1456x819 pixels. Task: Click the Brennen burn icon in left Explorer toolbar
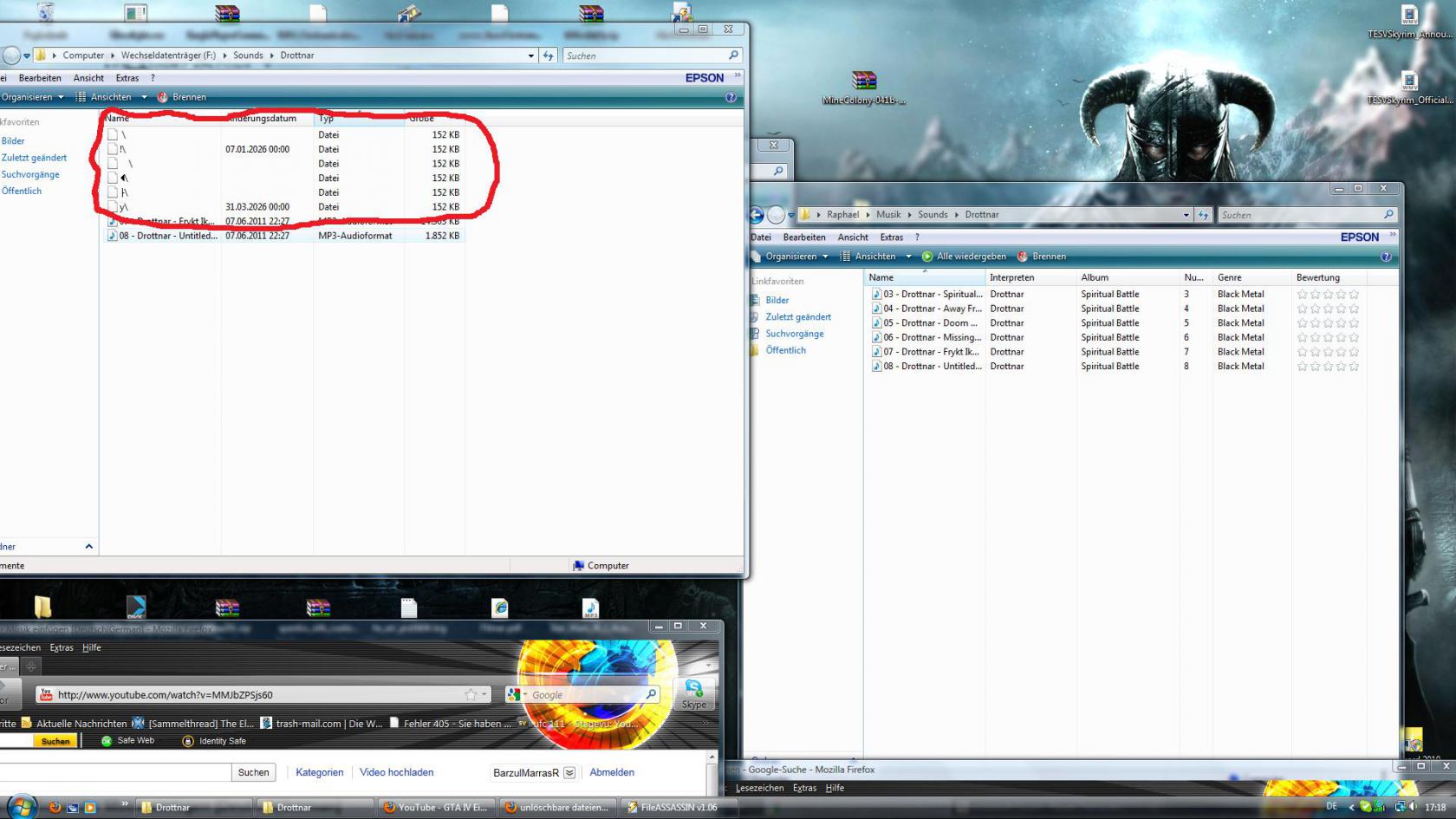163,97
